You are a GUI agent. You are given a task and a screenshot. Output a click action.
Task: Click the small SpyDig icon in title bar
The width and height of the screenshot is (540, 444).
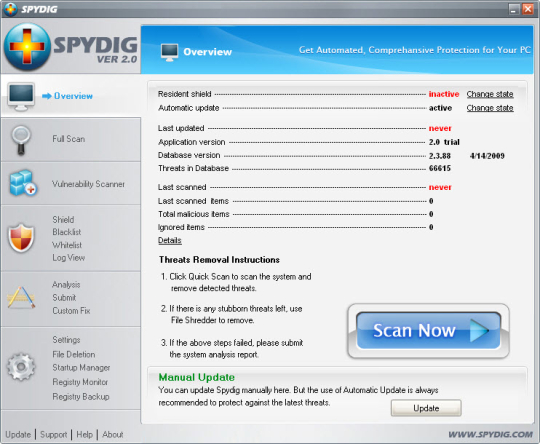pyautogui.click(x=11, y=9)
